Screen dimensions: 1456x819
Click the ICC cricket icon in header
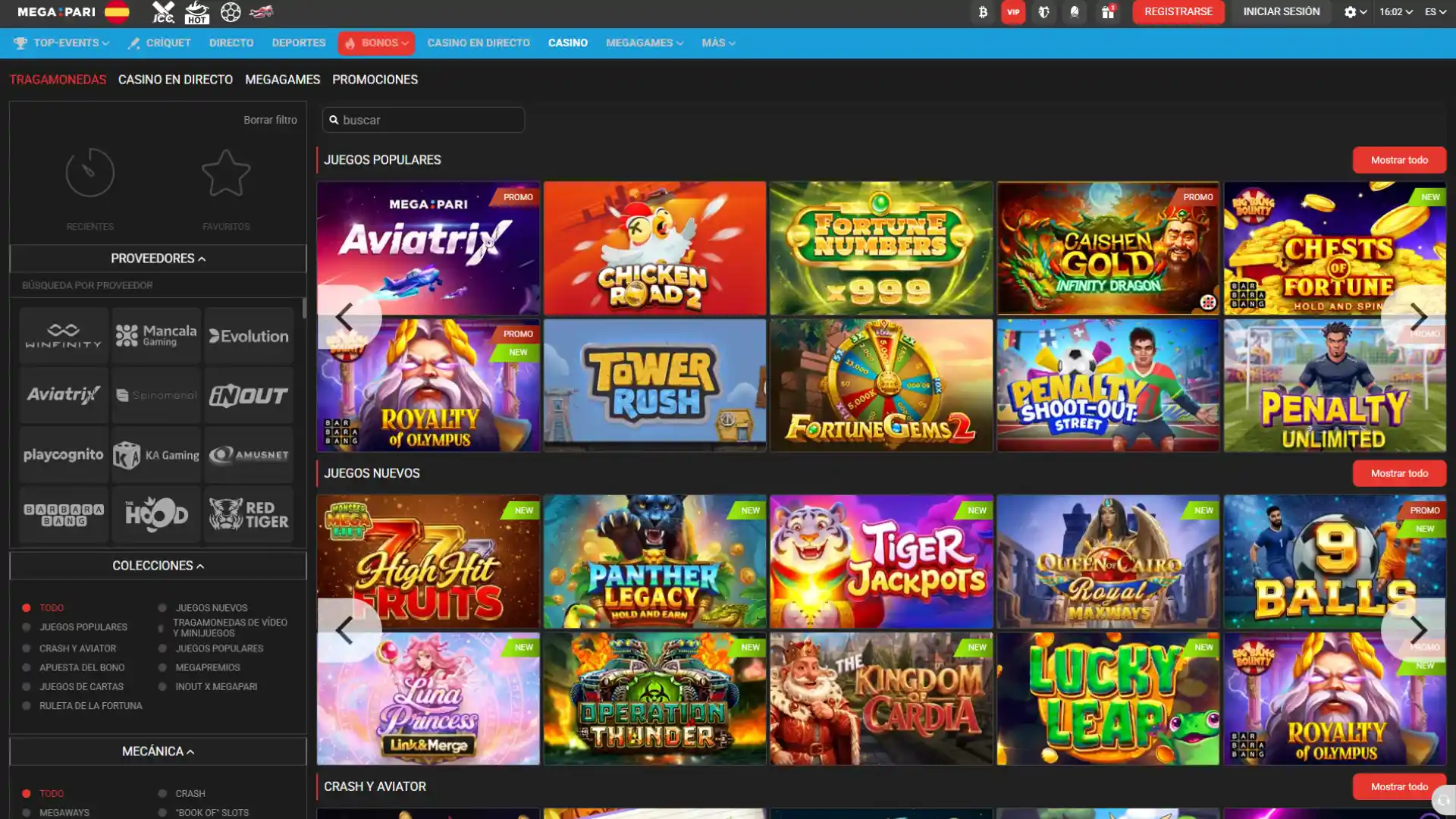coord(163,12)
